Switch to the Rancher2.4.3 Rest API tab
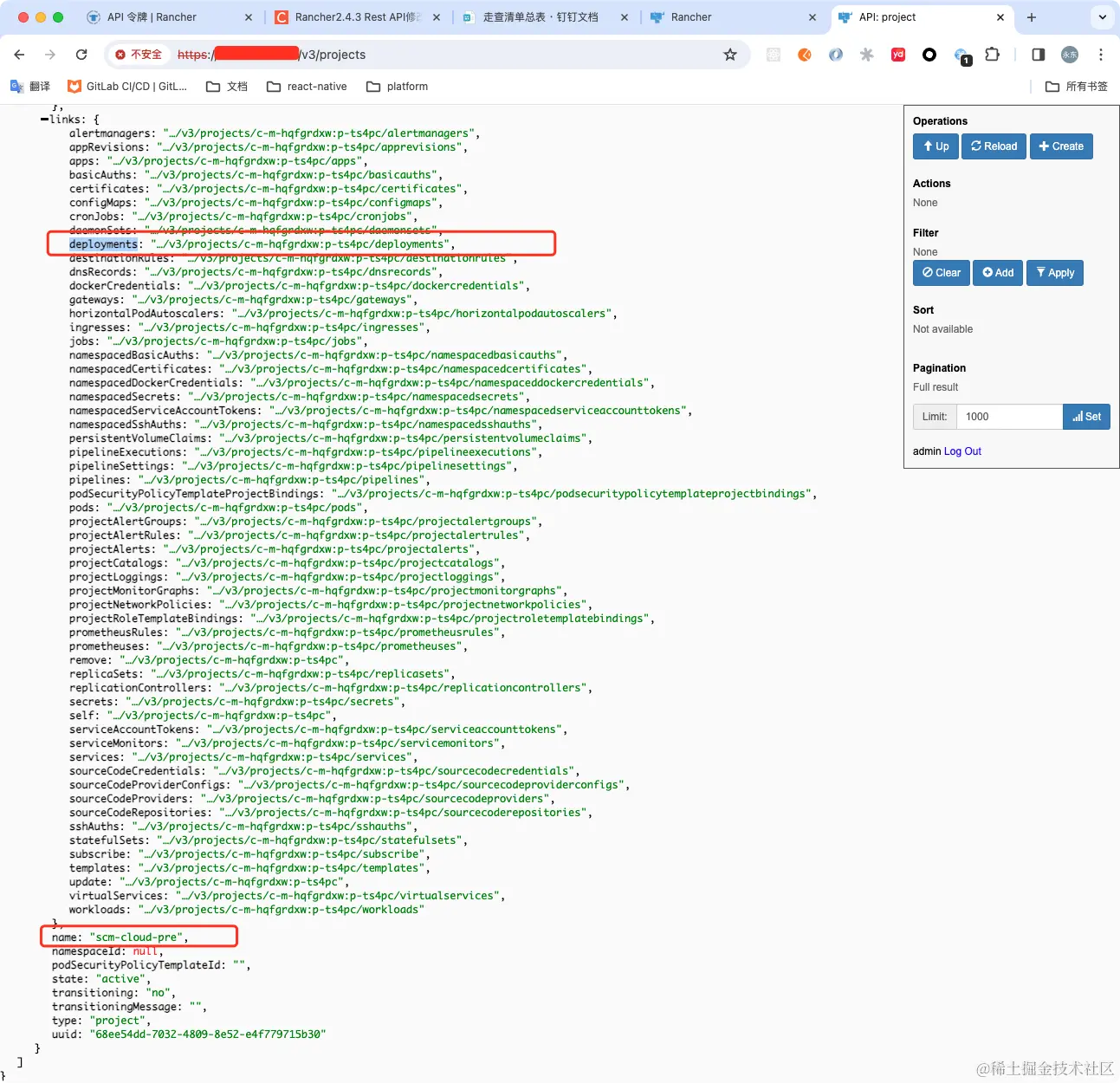The height and width of the screenshot is (1083, 1120). tap(358, 17)
